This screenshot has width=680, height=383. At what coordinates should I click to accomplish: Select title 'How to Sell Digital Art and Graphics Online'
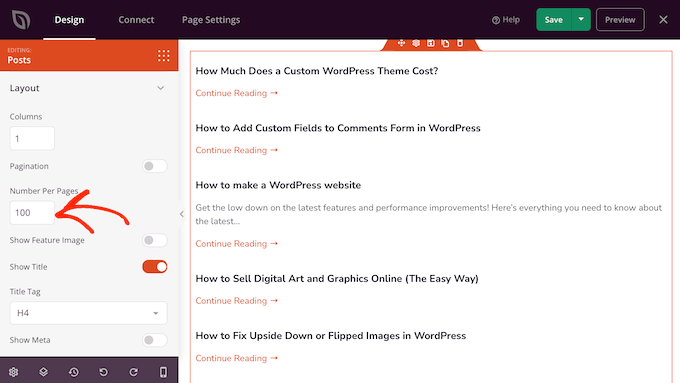pyautogui.click(x=337, y=278)
